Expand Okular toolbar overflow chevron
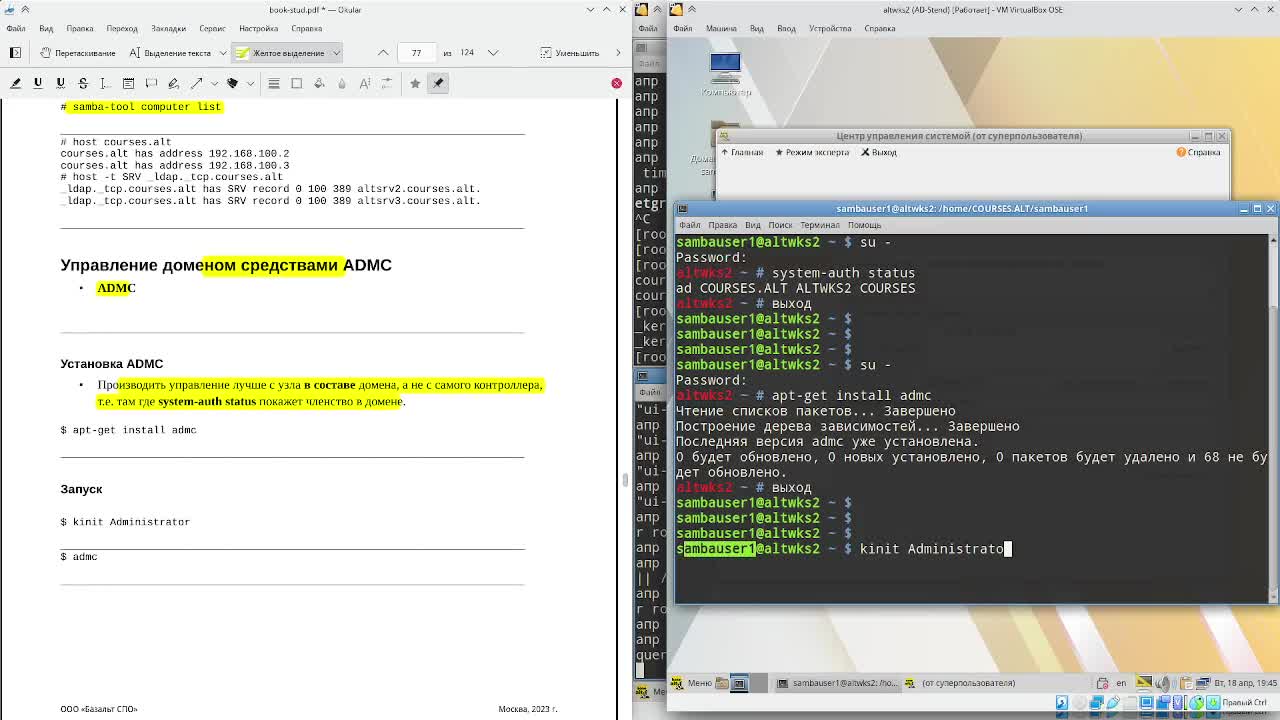The image size is (1280, 720). coord(618,52)
